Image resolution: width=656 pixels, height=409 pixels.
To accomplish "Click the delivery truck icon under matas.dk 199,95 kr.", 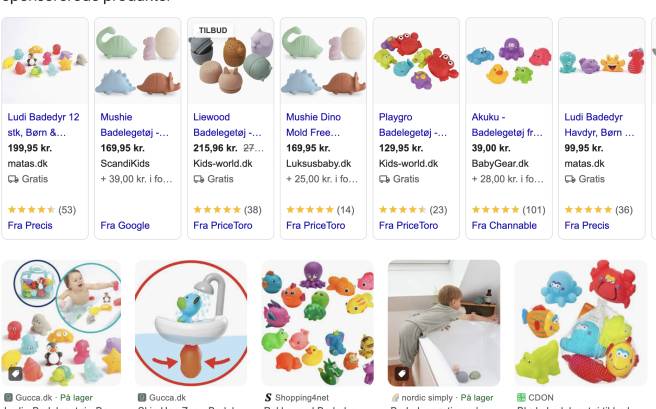I will (x=13, y=180).
